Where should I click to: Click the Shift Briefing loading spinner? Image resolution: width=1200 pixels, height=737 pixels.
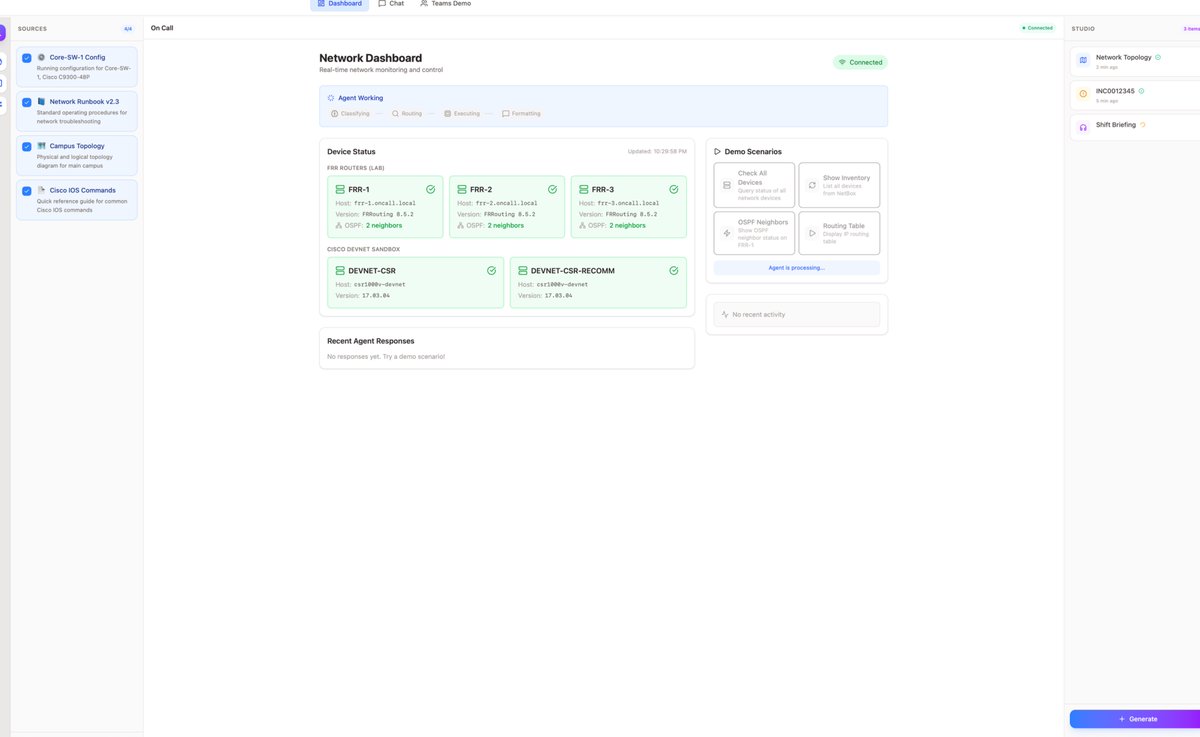point(1143,125)
